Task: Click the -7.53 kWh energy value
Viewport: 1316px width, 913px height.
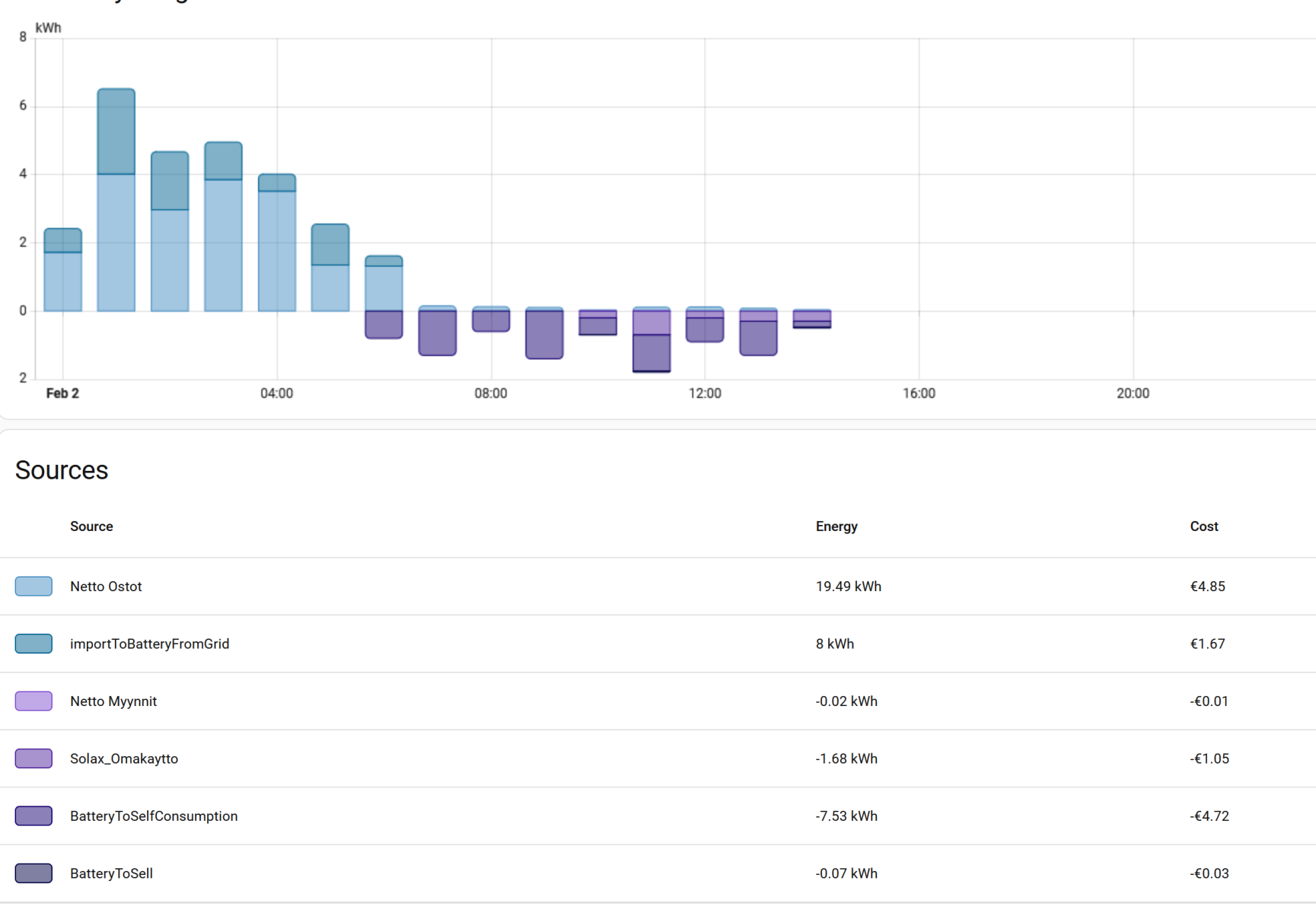Action: (x=846, y=816)
